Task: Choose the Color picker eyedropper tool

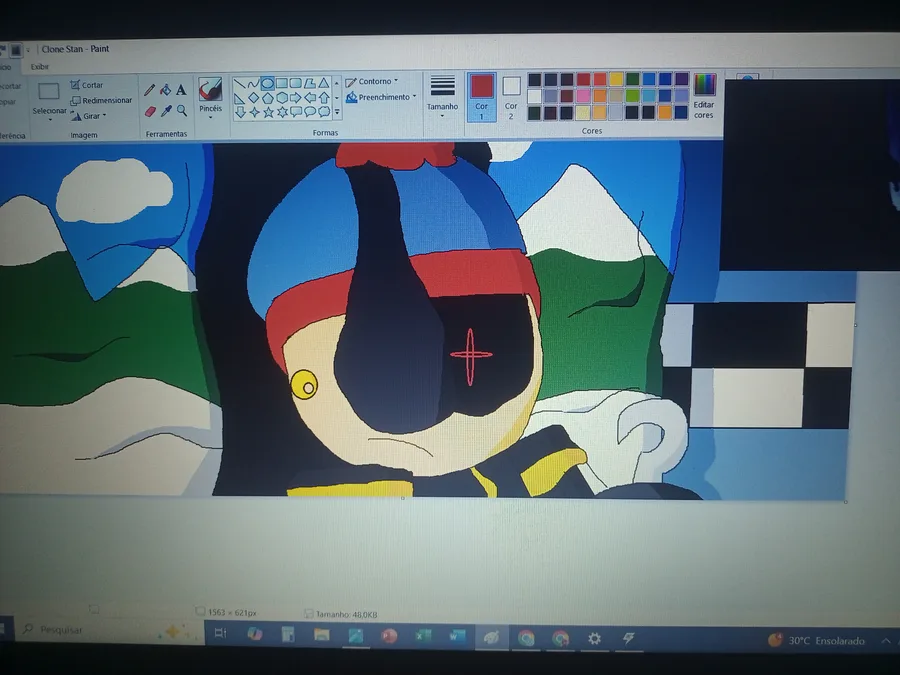Action: point(166,111)
